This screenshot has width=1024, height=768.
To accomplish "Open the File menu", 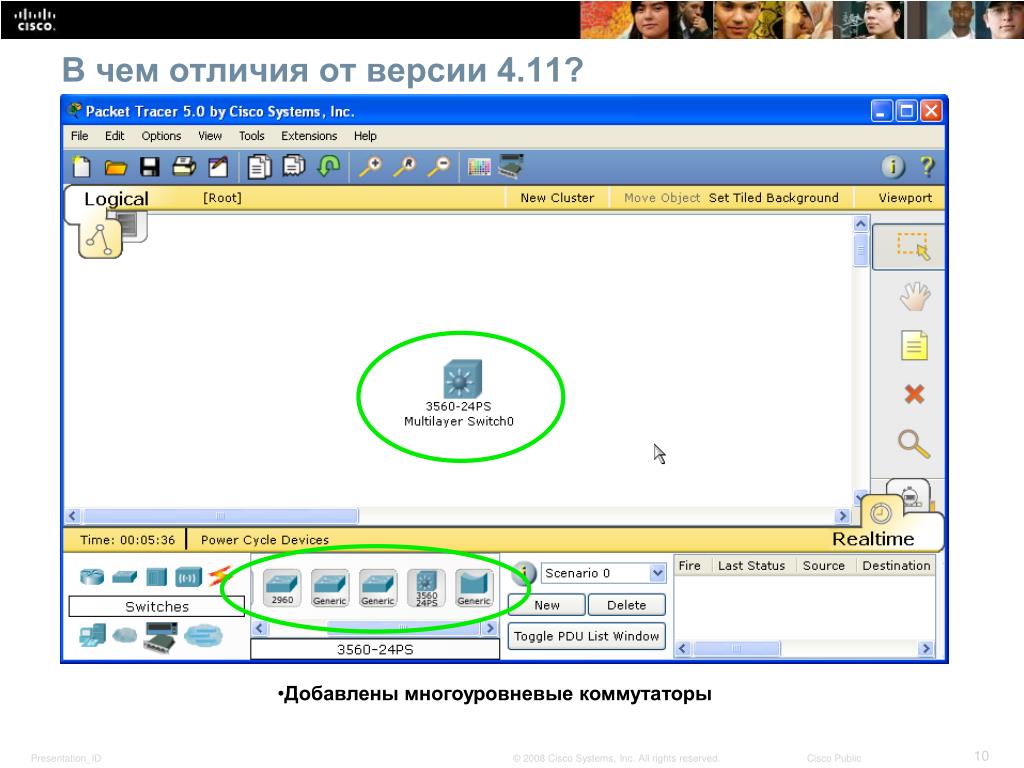I will [80, 136].
